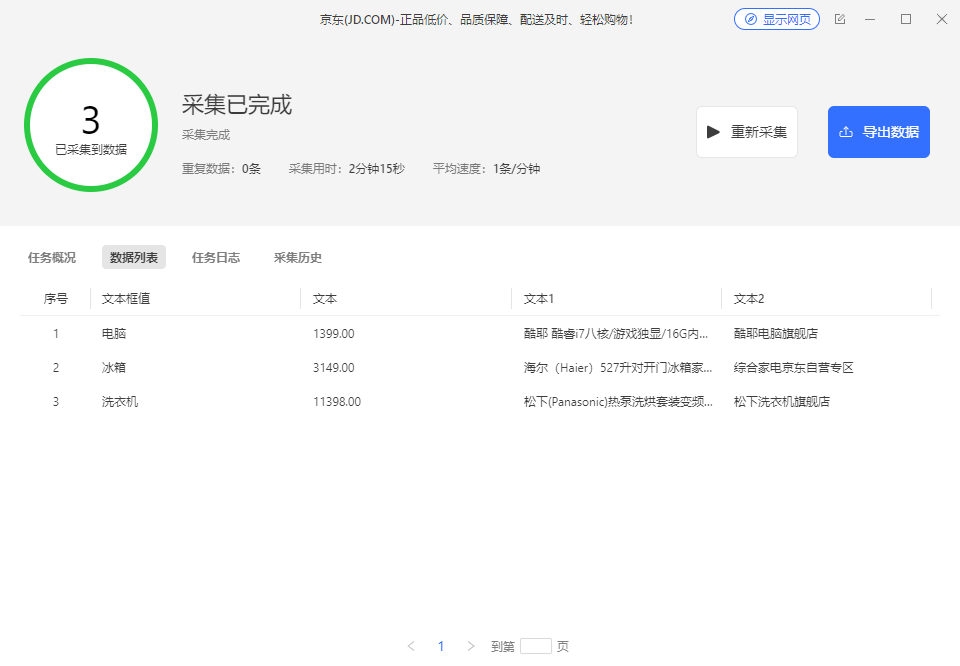Minimize the collection window

click(870, 19)
